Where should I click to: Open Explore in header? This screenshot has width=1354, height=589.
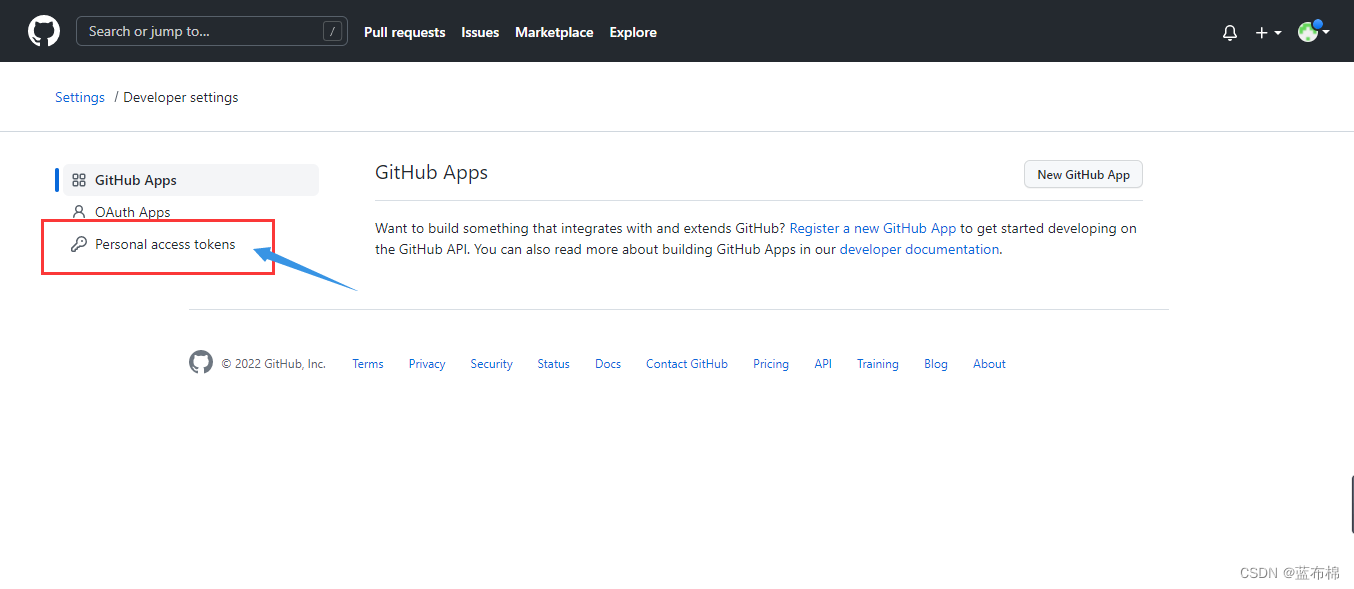point(633,32)
